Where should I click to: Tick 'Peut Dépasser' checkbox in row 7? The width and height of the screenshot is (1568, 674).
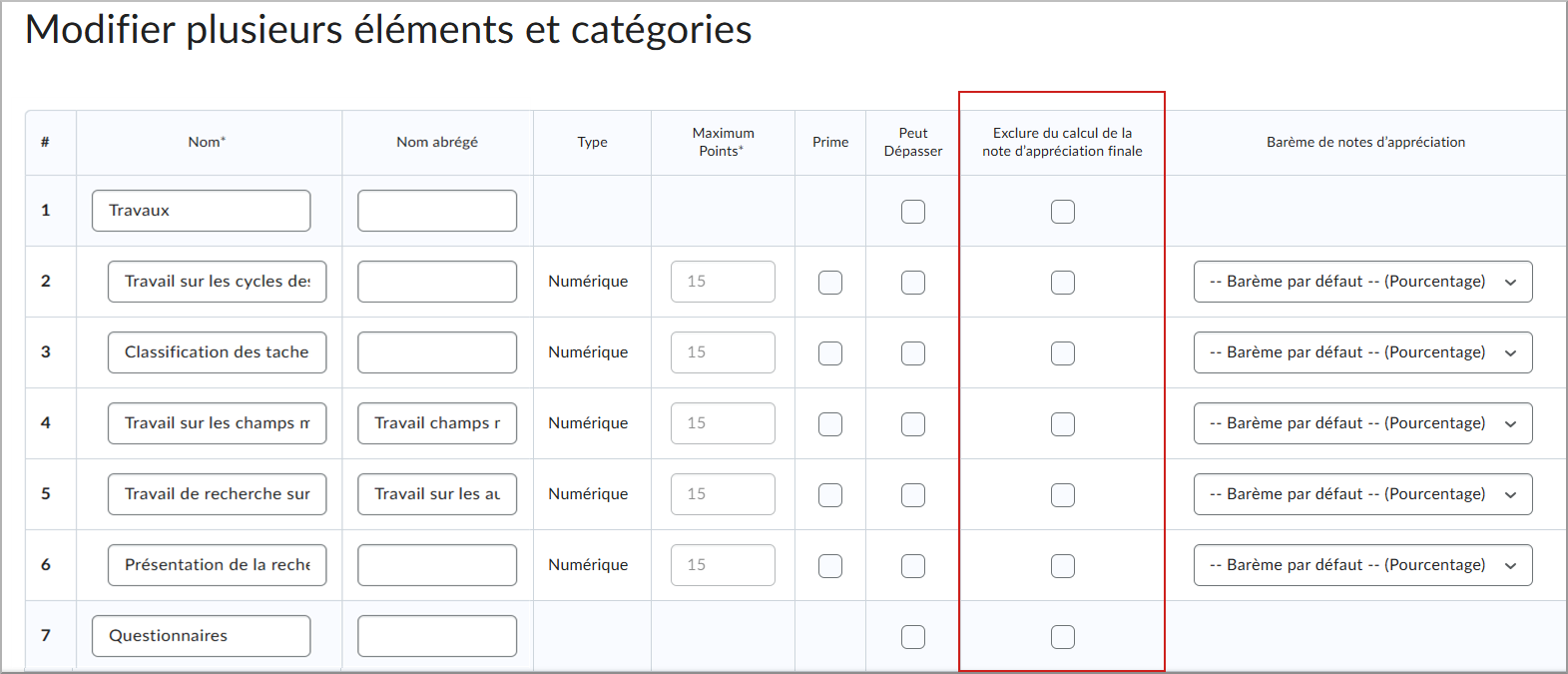tap(912, 637)
